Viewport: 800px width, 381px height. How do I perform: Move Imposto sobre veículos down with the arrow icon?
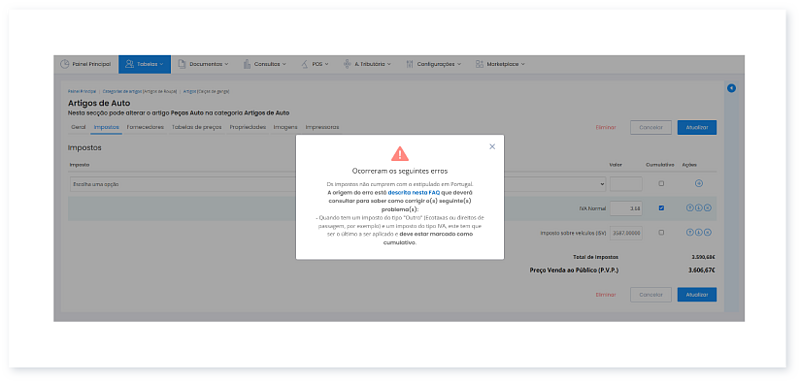(x=699, y=233)
